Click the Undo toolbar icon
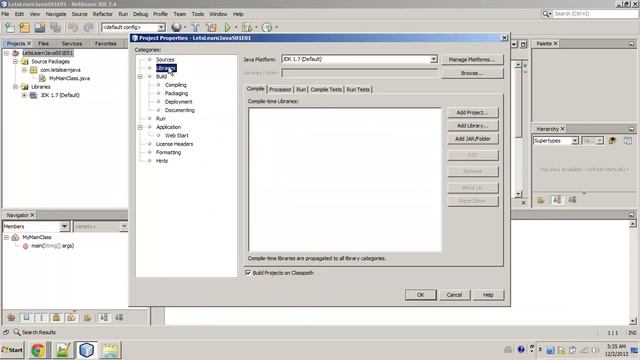The image size is (640, 360). click(73, 27)
